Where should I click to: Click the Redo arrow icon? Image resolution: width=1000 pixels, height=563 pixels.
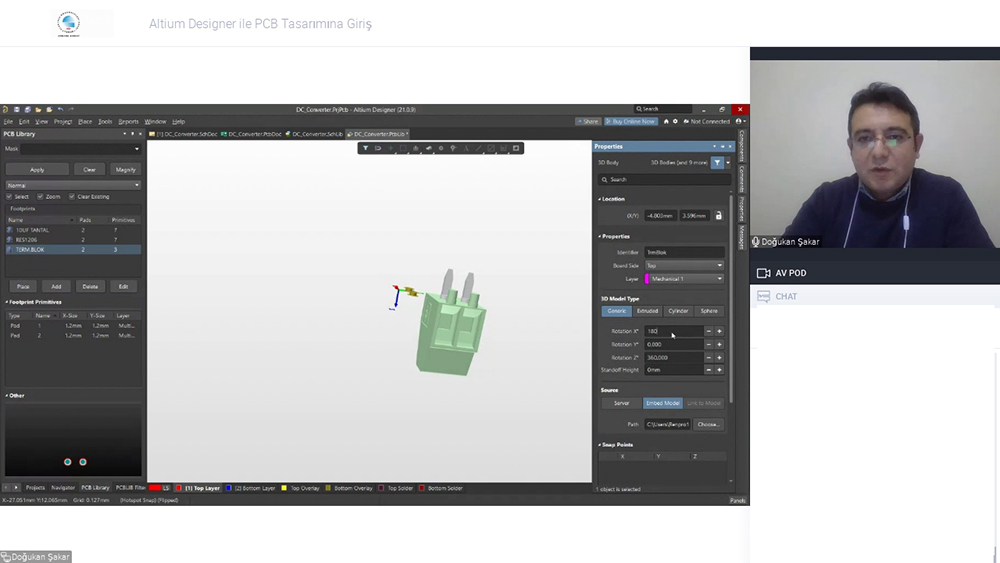tap(71, 110)
